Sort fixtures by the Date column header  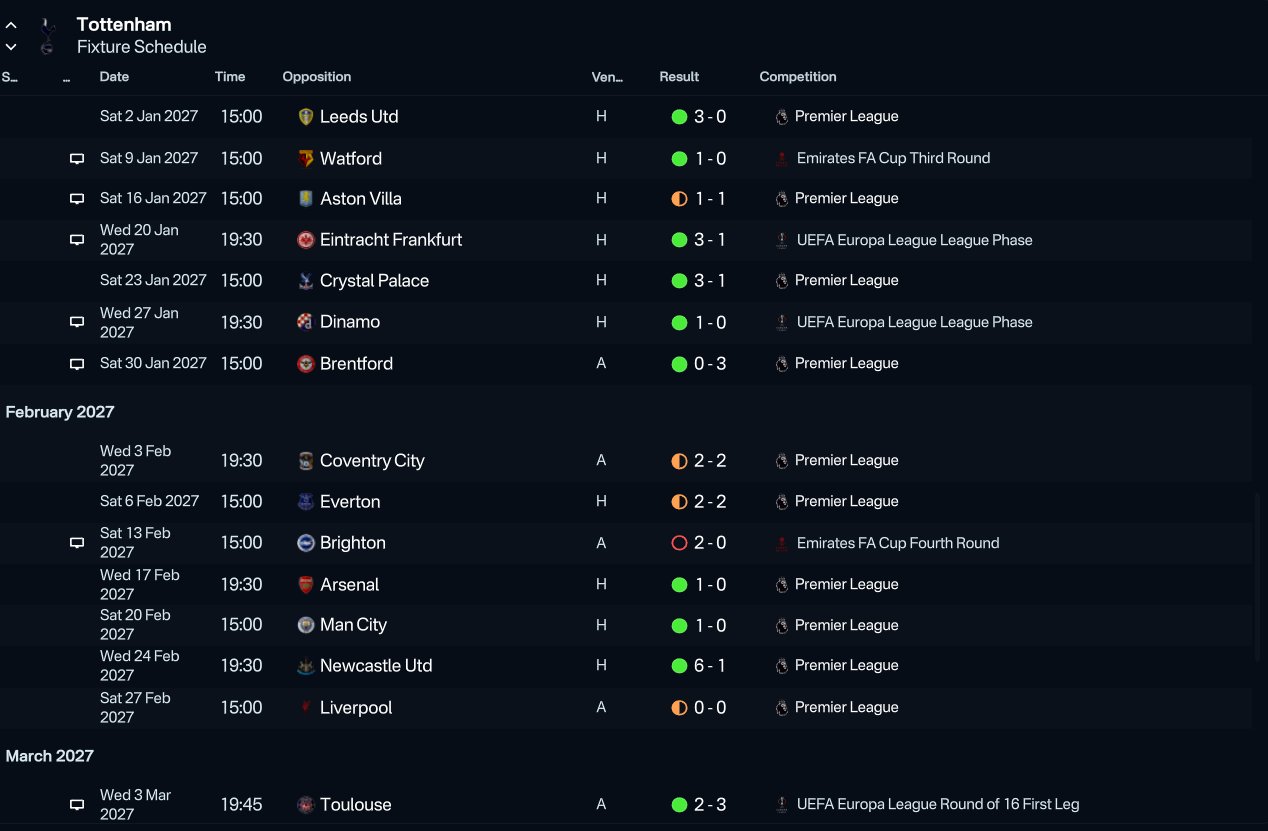click(114, 77)
